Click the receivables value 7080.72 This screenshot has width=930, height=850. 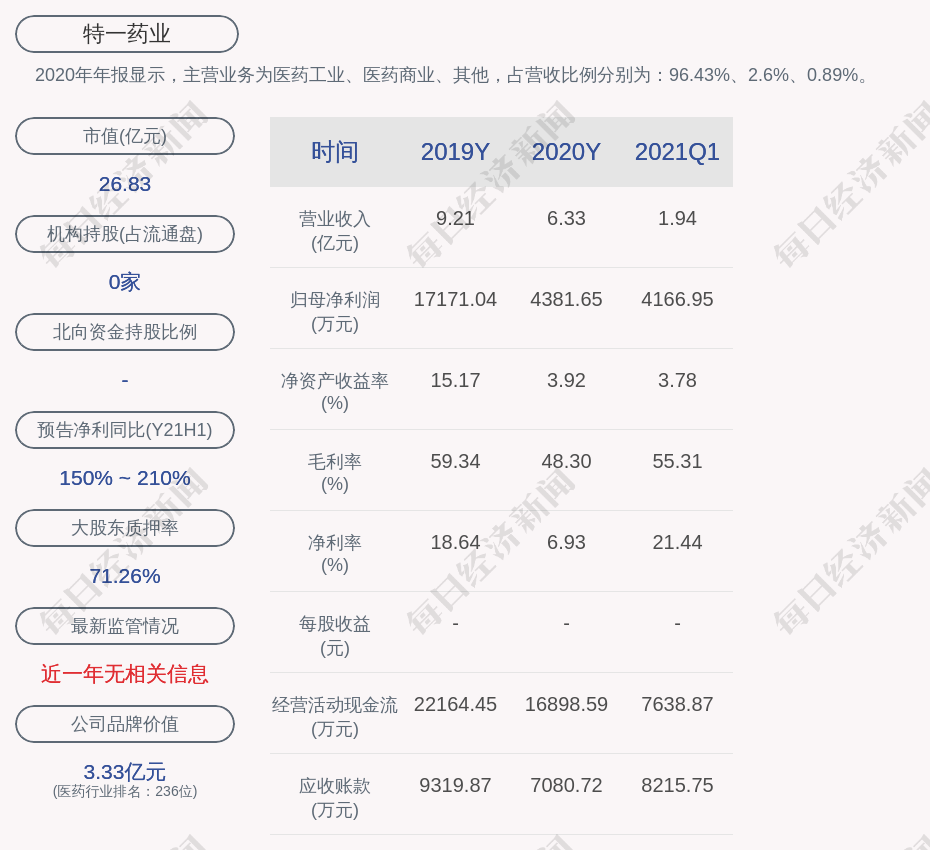tap(566, 785)
